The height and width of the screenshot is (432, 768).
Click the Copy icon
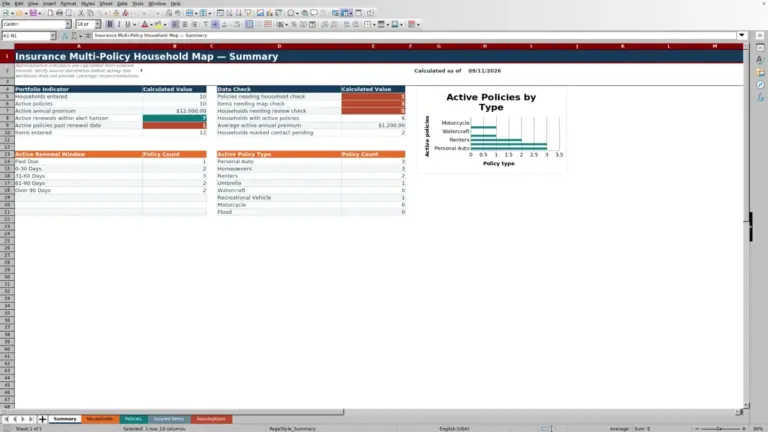[91, 13]
